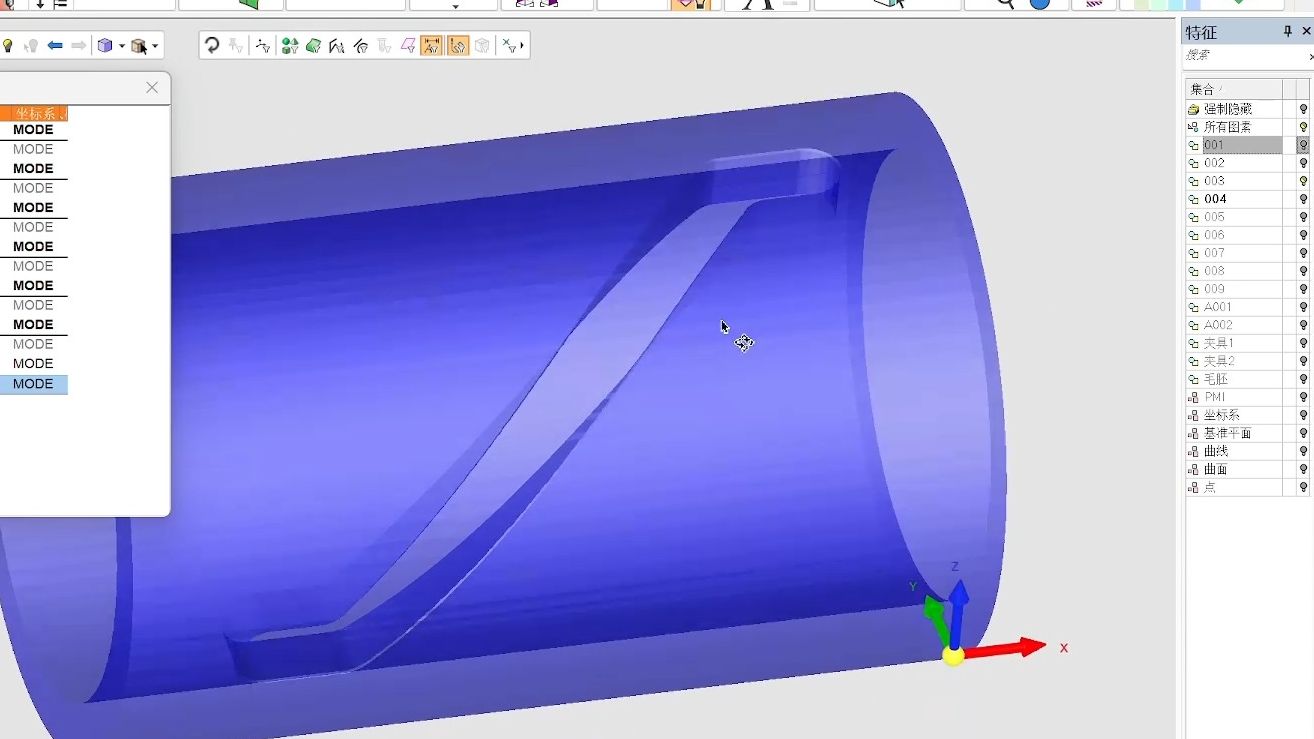Expand the filter toolbar overflow arrow
The height and width of the screenshot is (739, 1314).
pos(522,45)
